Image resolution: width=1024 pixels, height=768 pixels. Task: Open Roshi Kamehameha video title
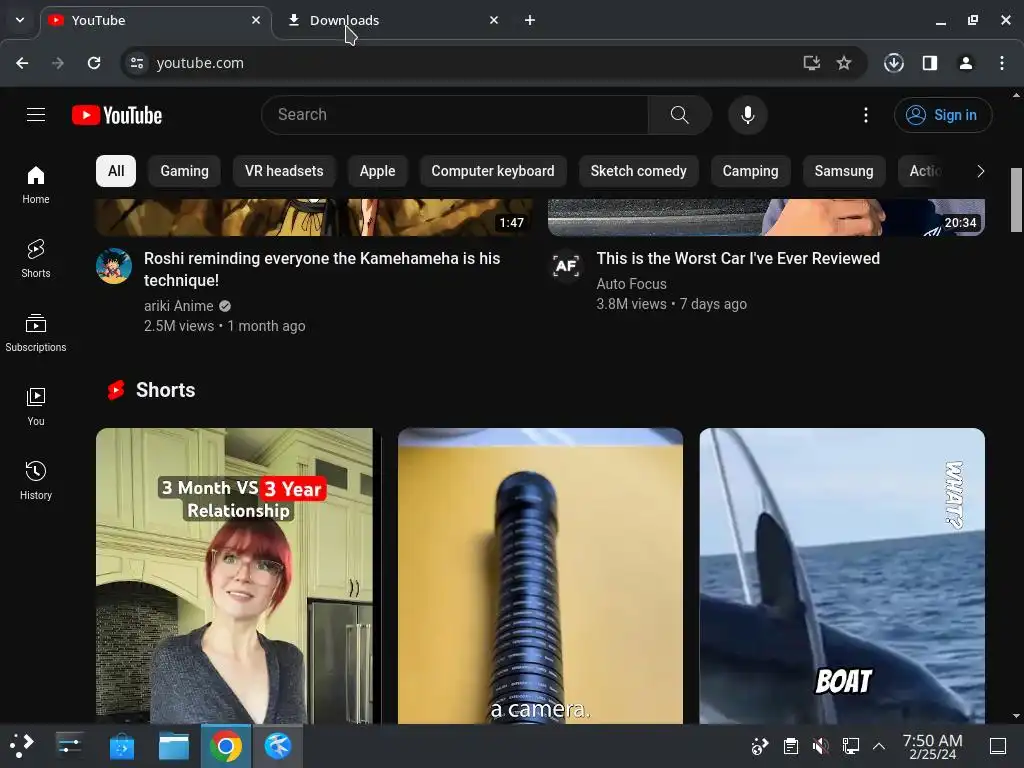click(x=322, y=269)
